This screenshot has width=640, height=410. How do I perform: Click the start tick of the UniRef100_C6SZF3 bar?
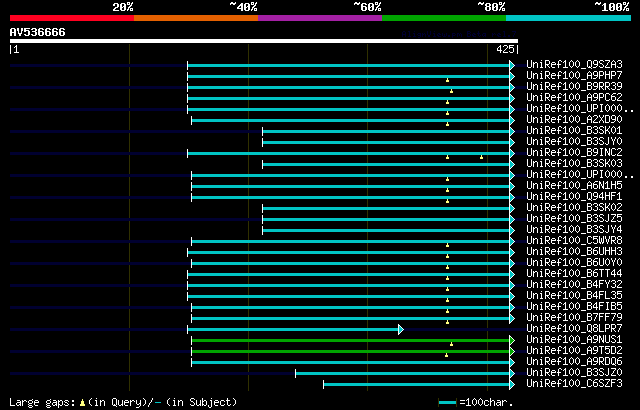point(324,384)
